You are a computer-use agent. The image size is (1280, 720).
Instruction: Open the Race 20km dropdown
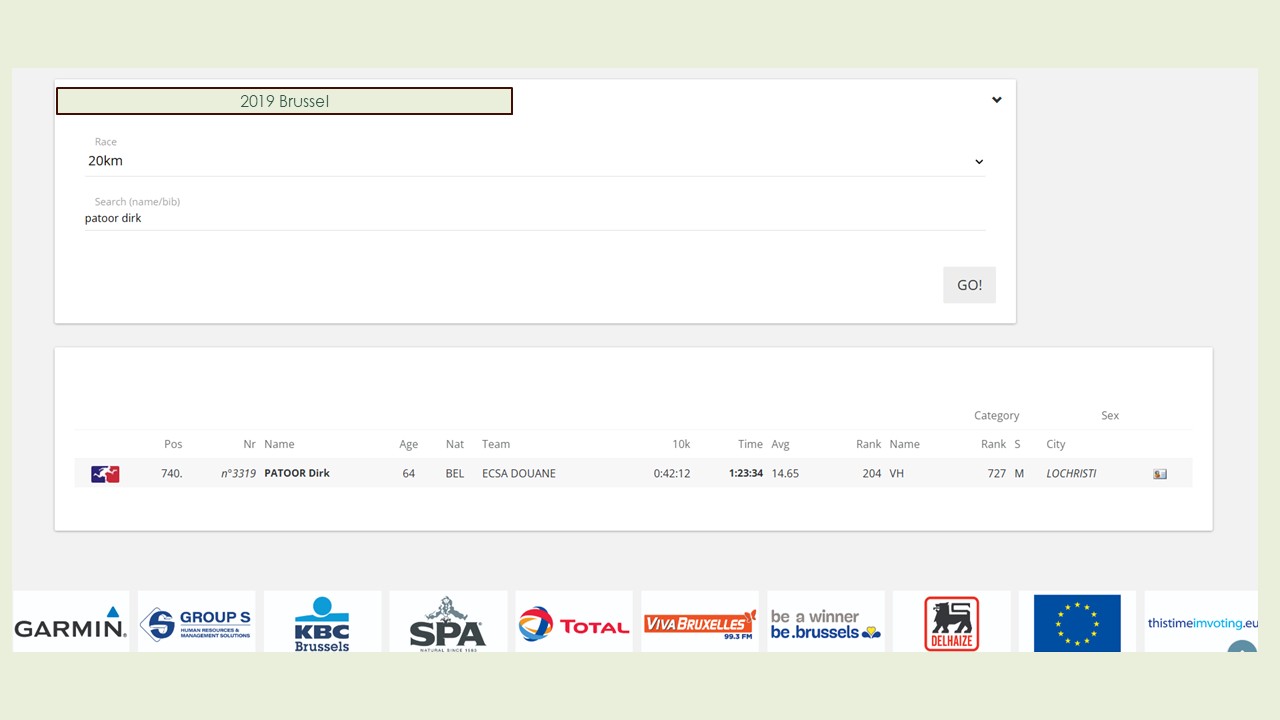tap(535, 160)
